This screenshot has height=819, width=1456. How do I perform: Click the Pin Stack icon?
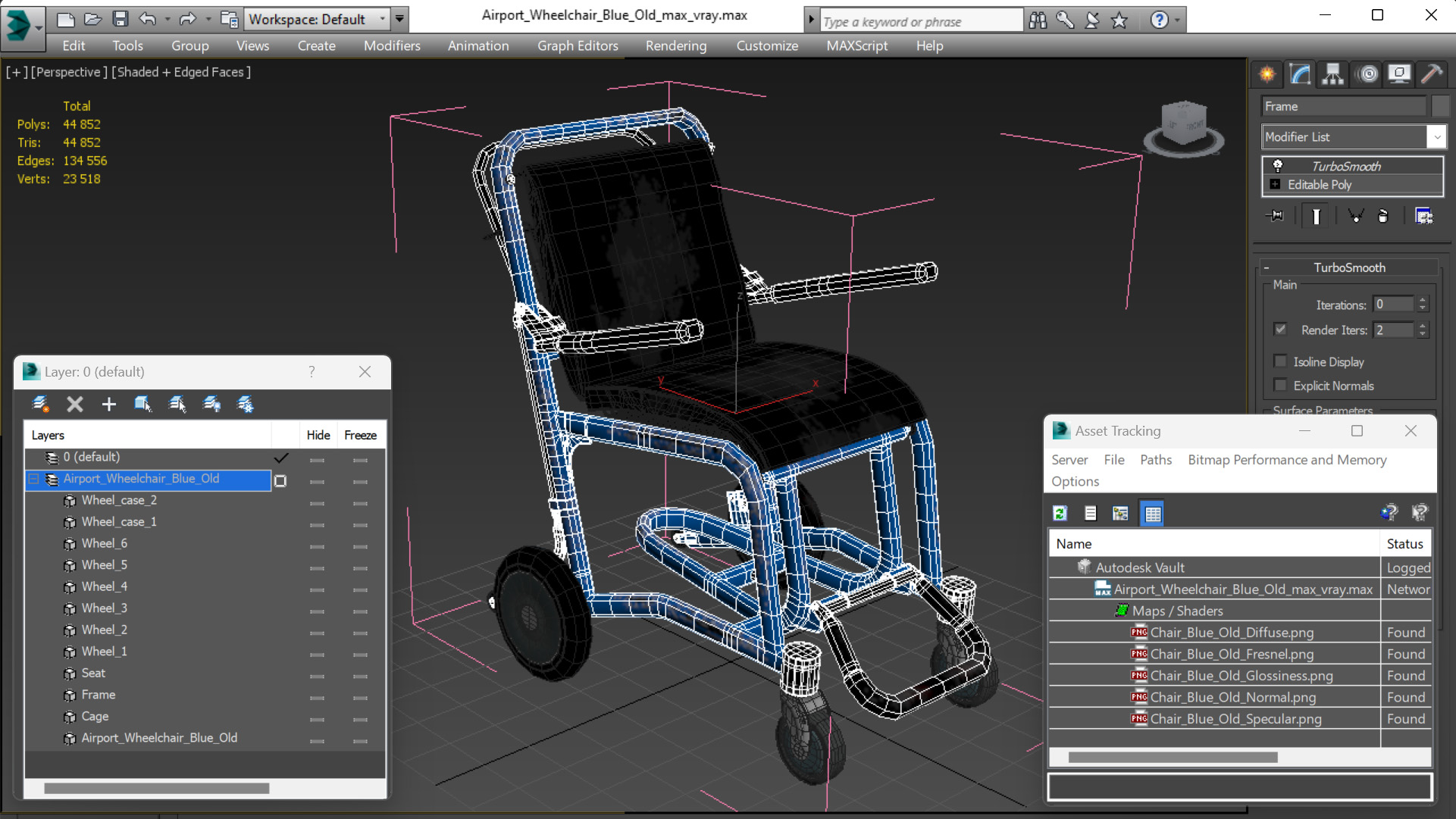coord(1276,217)
